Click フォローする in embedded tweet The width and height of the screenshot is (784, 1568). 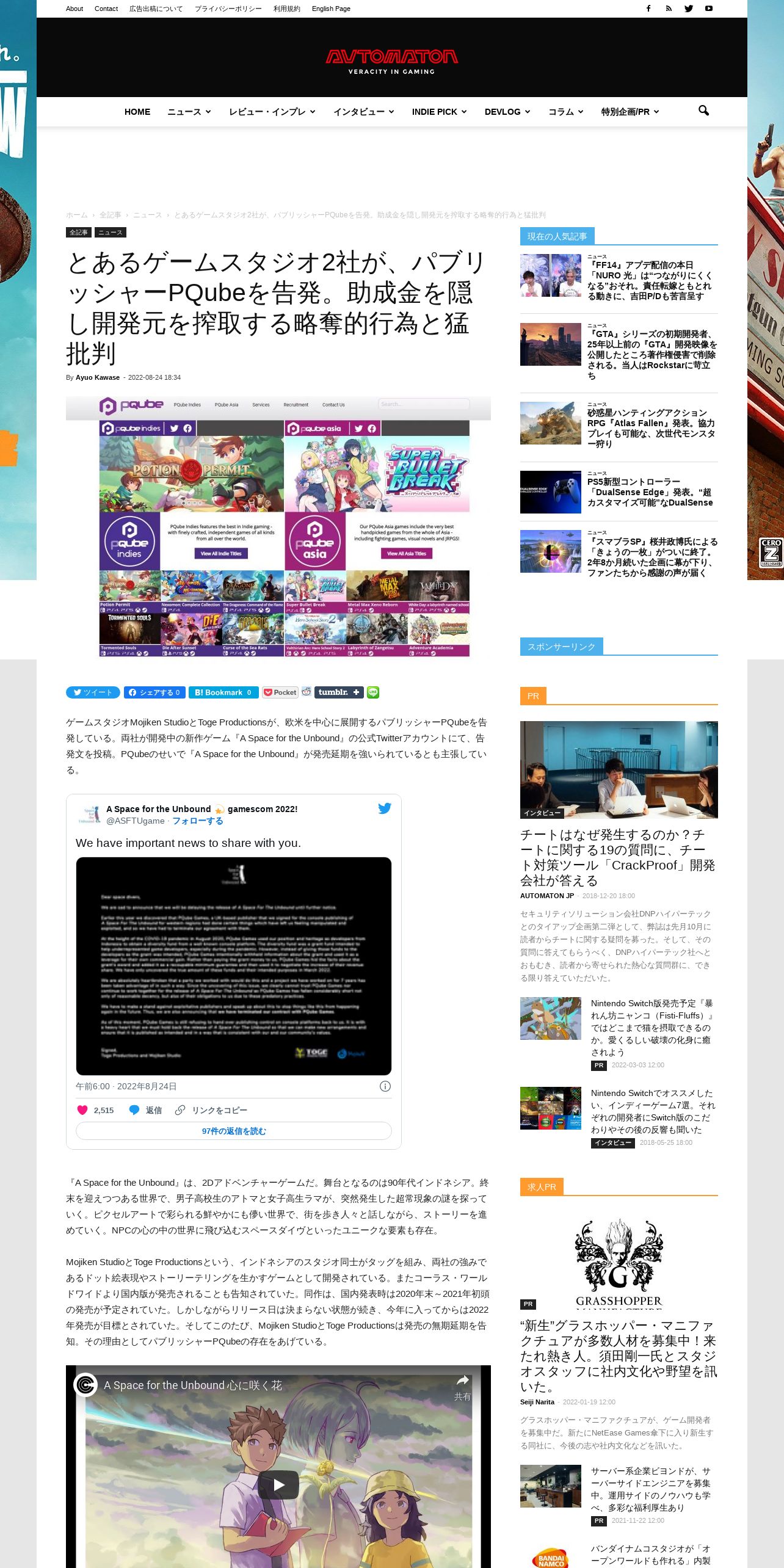coord(198,821)
